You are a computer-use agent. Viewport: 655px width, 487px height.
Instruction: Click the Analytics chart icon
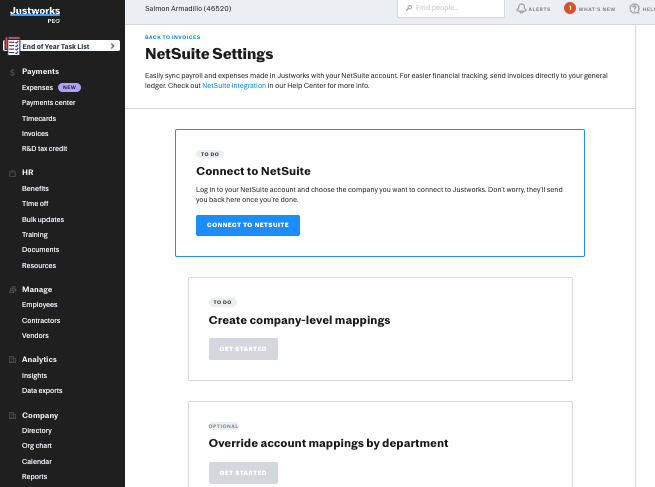13,360
